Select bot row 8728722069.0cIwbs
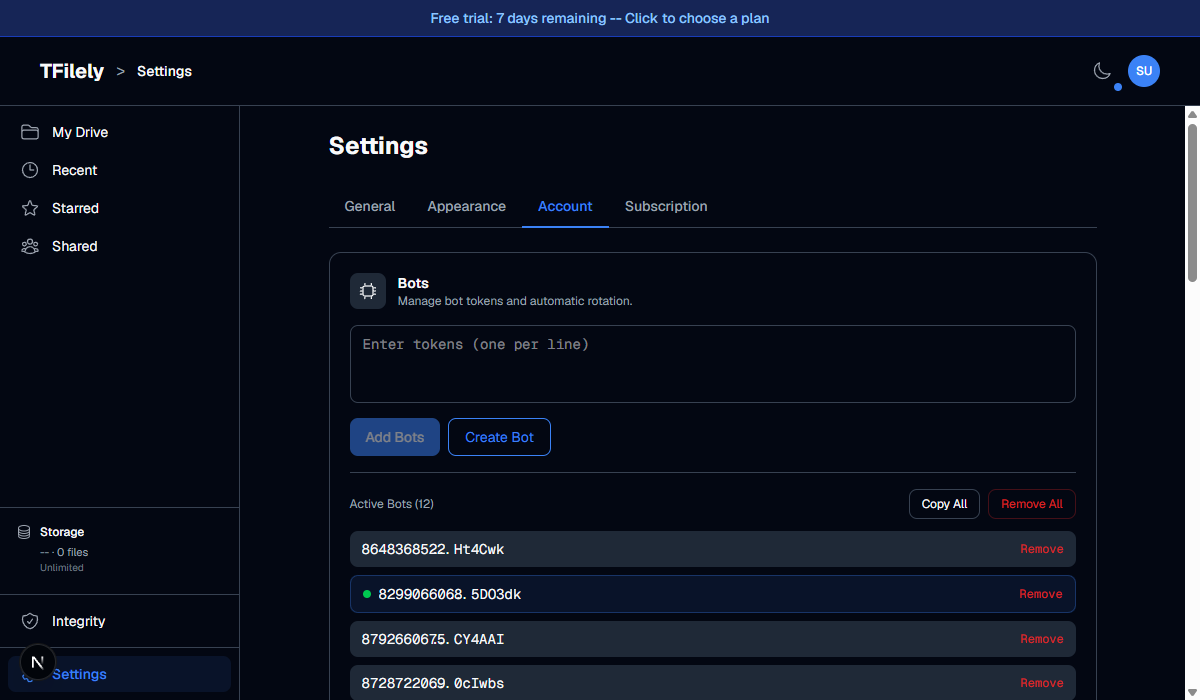 713,683
